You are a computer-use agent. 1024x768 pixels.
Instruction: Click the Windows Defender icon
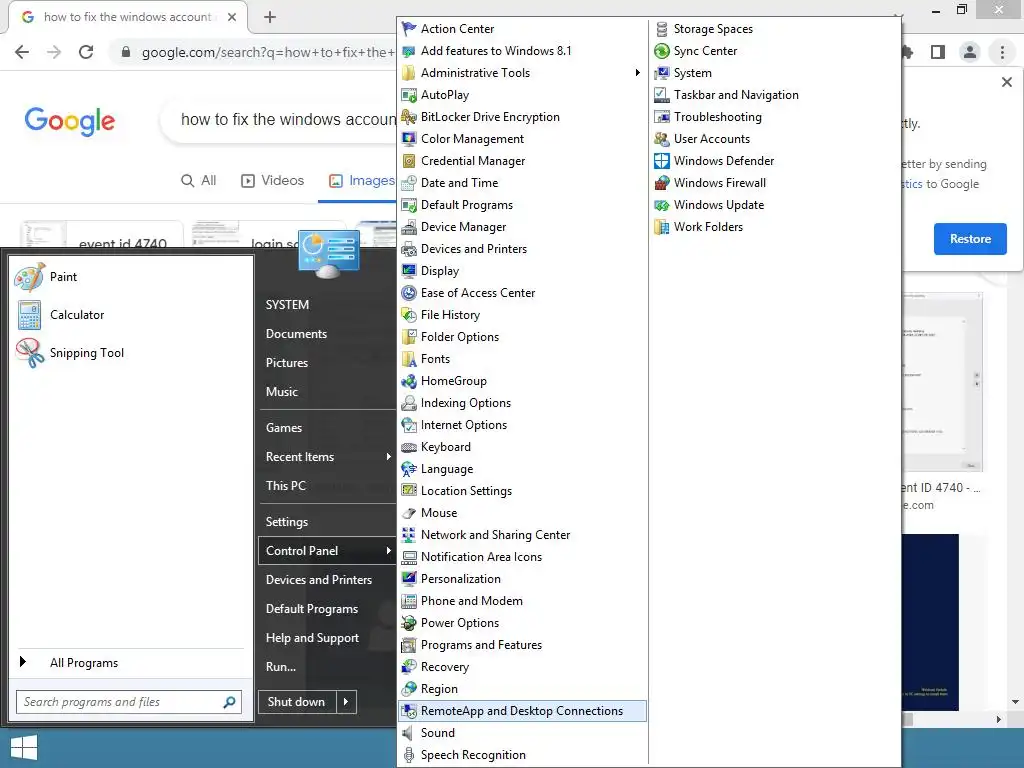tap(662, 161)
